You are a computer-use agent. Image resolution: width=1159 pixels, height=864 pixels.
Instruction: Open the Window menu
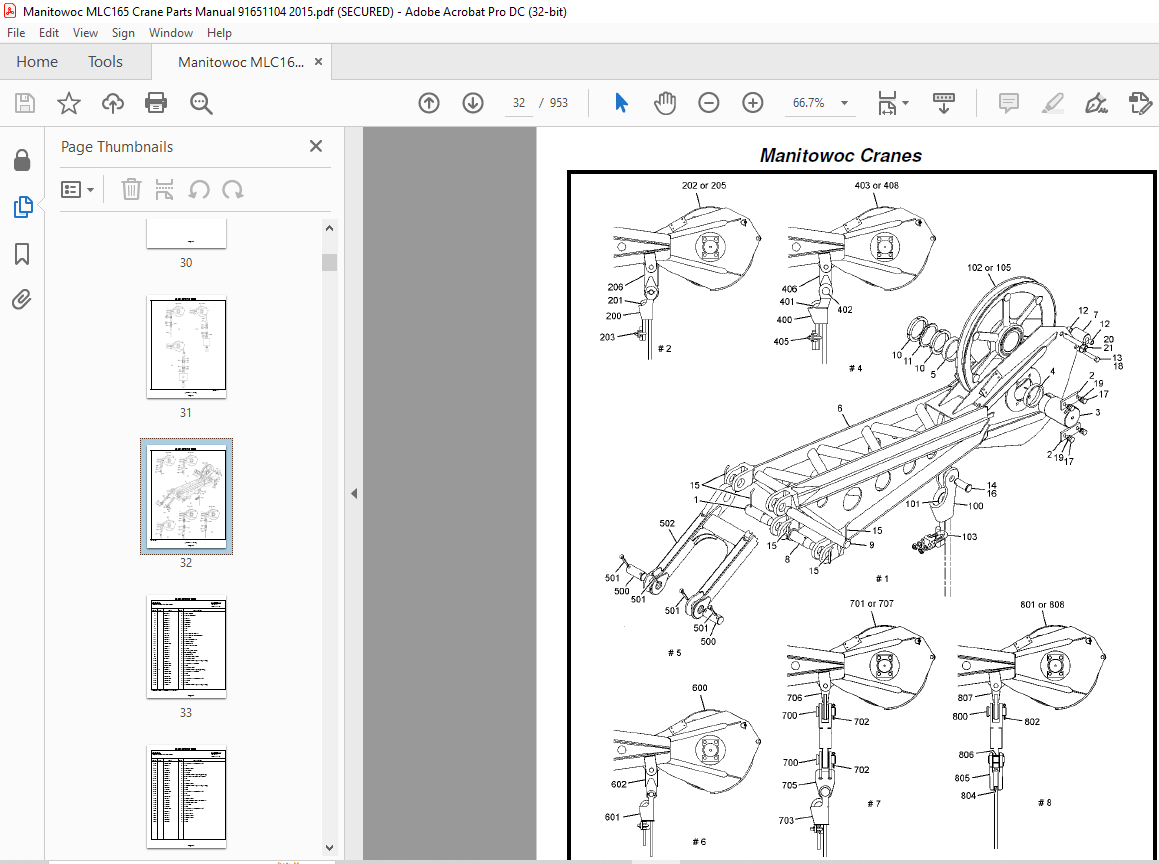(x=171, y=33)
